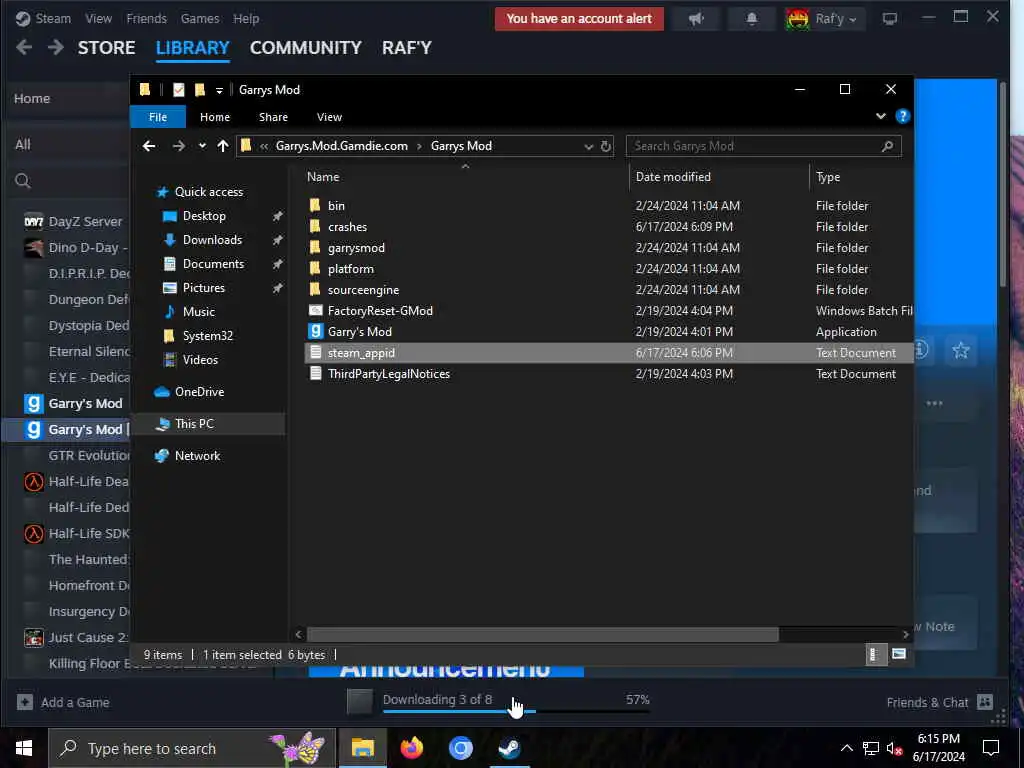Switch to the STORE tab
Viewport: 1024px width, 768px height.
[x=106, y=48]
